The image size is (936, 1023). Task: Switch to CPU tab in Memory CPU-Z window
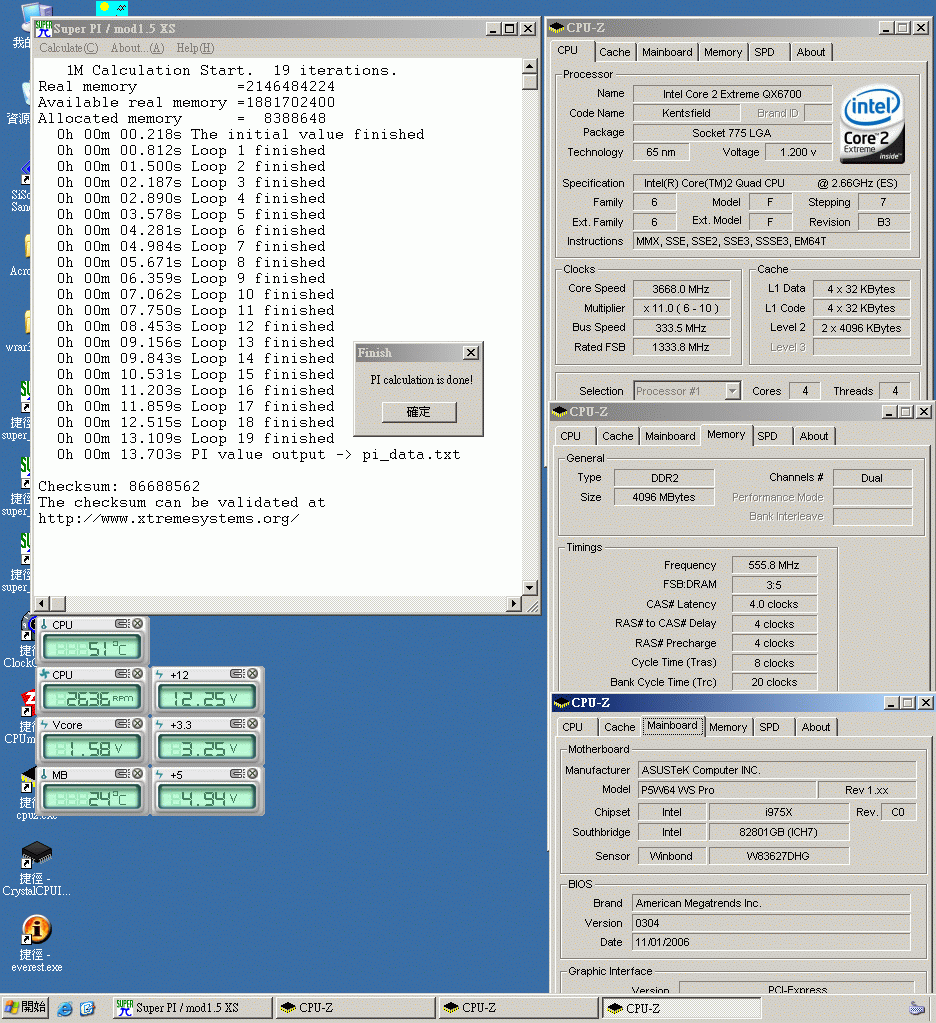pos(571,436)
